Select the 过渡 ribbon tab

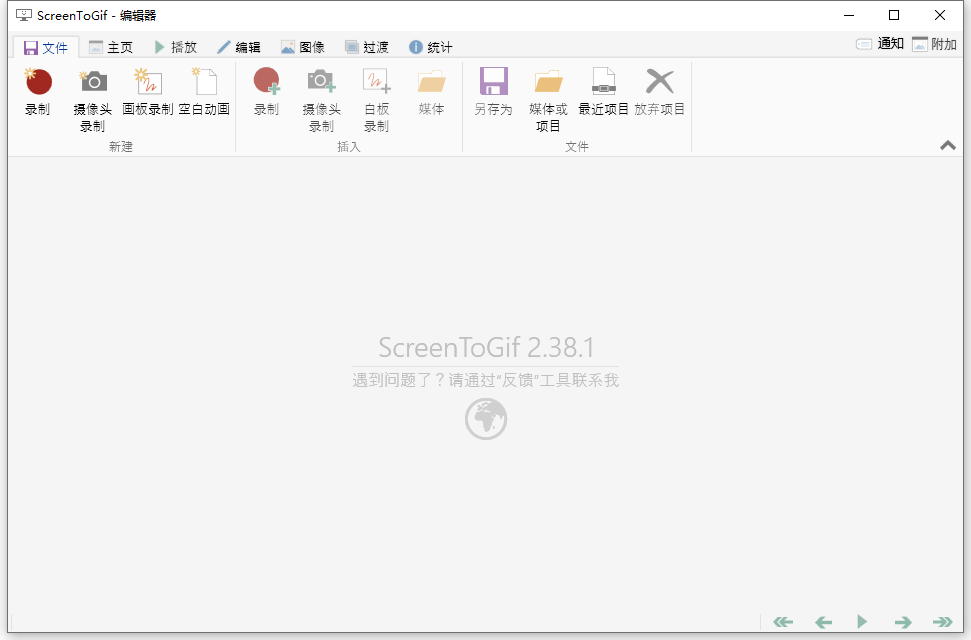367,47
